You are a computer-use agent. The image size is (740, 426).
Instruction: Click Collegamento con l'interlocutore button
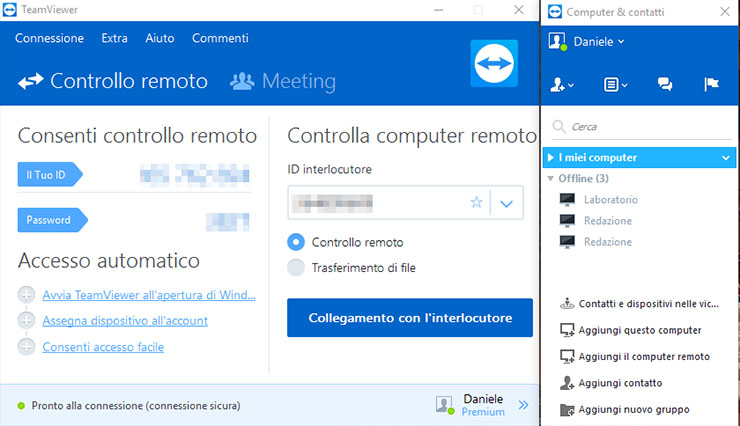410,318
